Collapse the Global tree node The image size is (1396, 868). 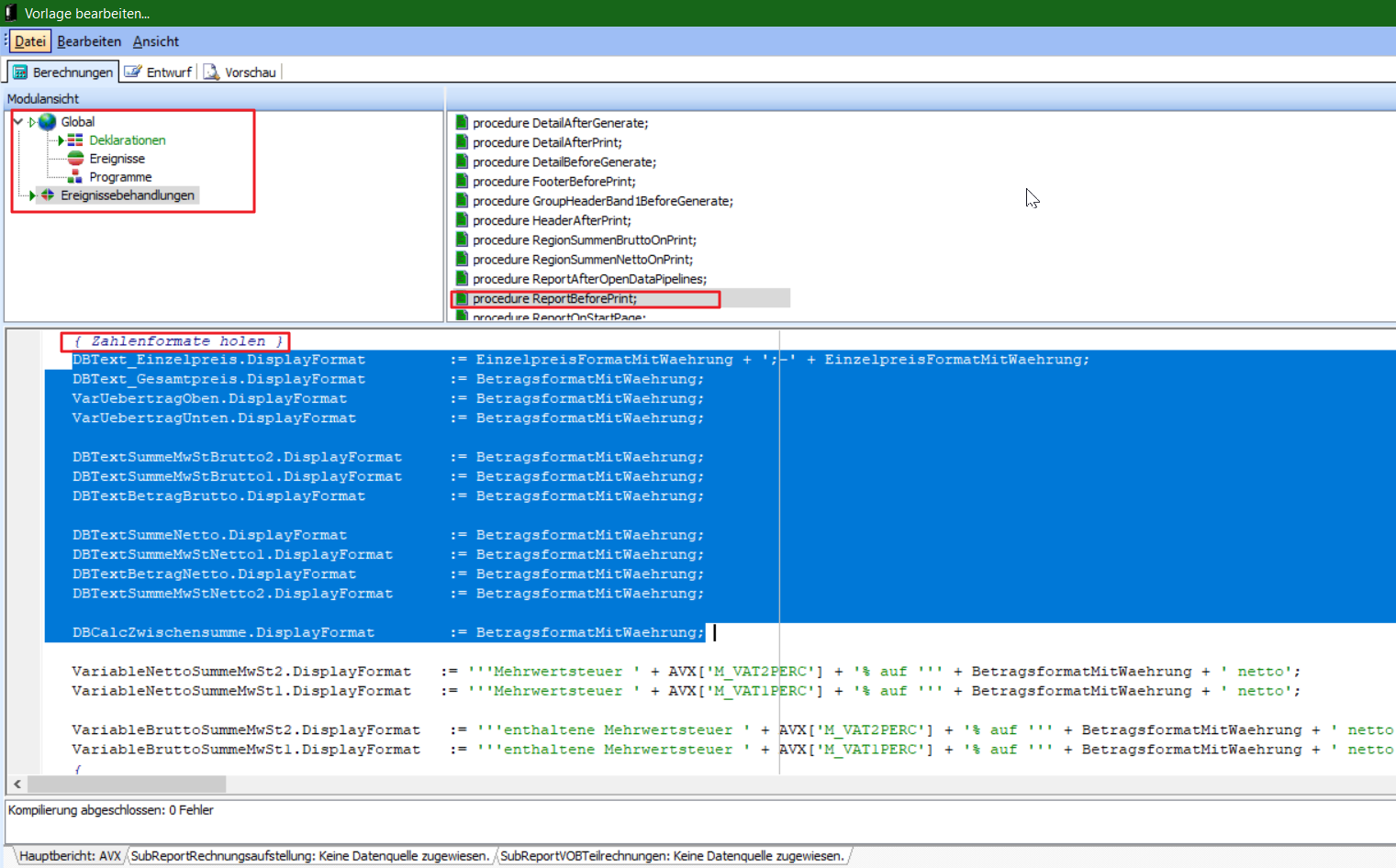pyautogui.click(x=17, y=121)
